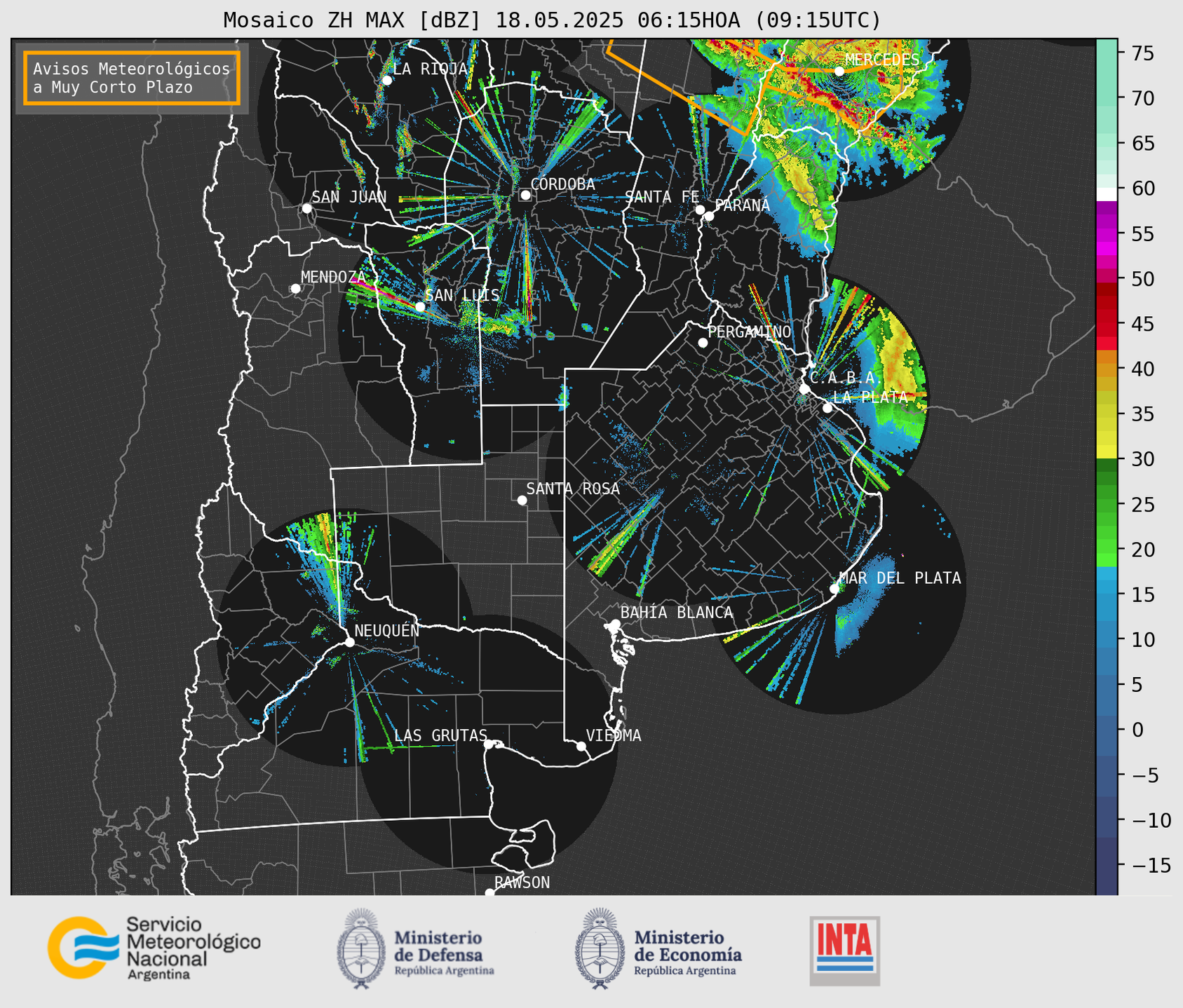Click the 55 dBZ magenta band on color scale
The width and height of the screenshot is (1183, 1008).
coord(1107,234)
